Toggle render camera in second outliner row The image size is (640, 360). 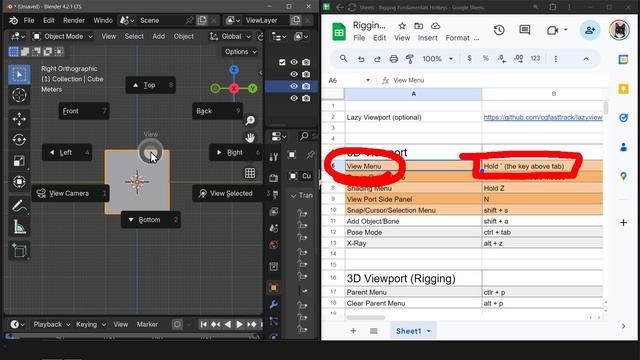[306, 74]
